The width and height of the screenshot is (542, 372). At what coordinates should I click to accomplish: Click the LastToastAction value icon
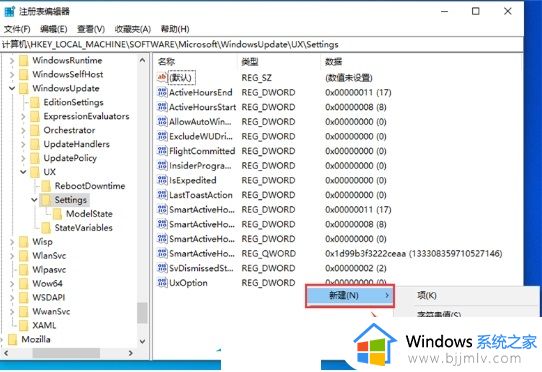point(162,195)
